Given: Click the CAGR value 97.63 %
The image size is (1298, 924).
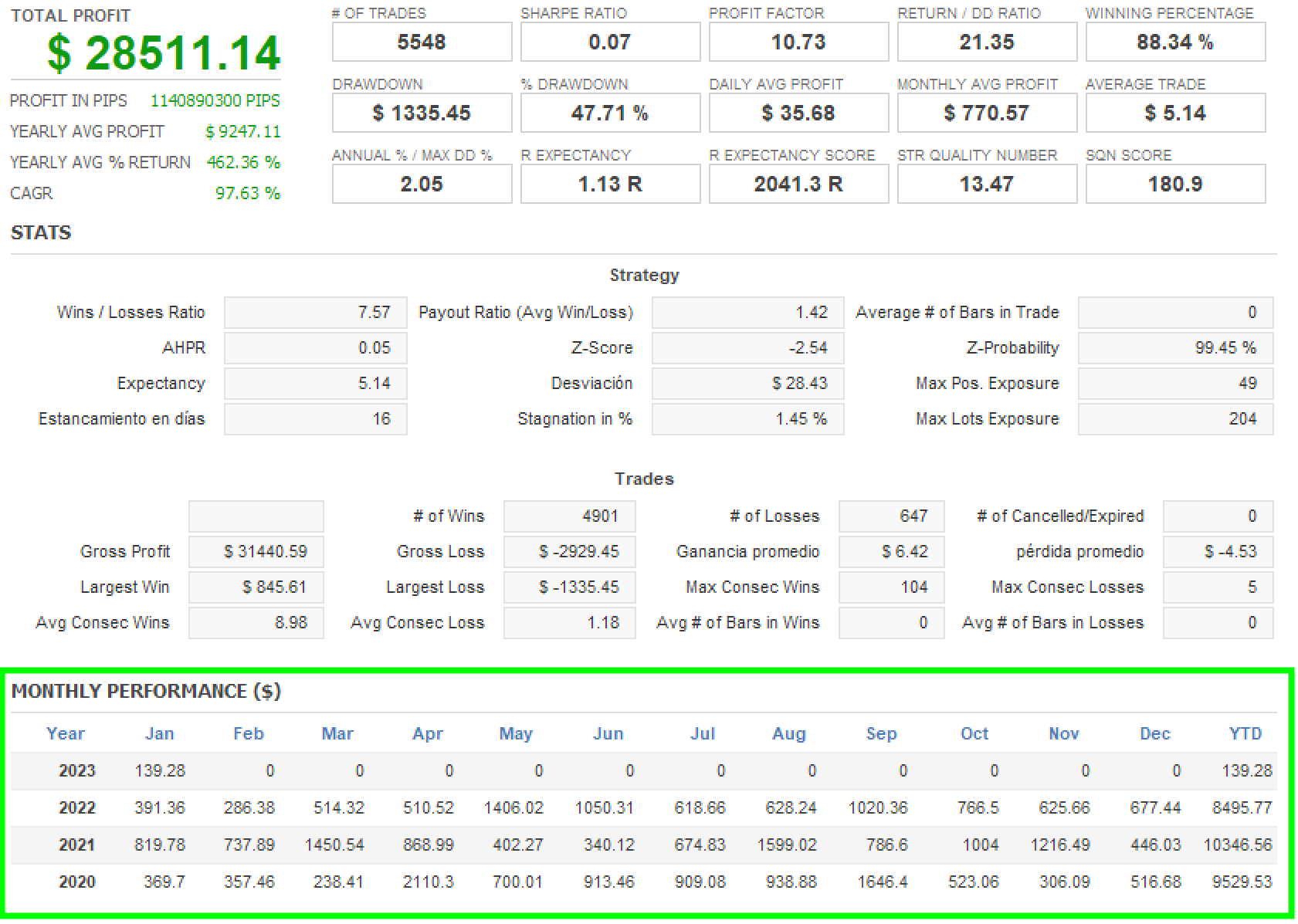Looking at the screenshot, I should tap(247, 193).
